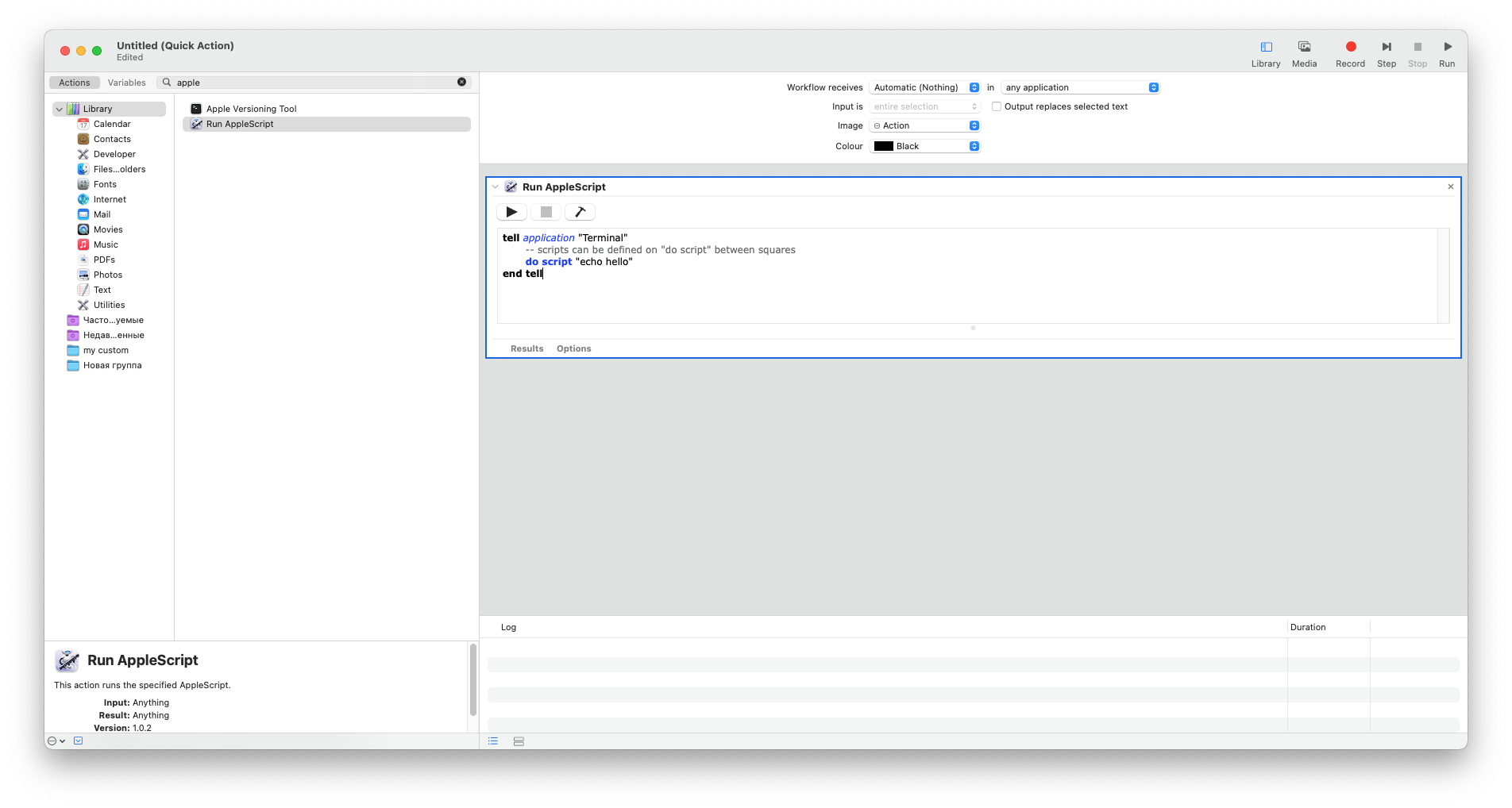Select the Utilities category
The height and width of the screenshot is (808, 1512).
tap(109, 305)
